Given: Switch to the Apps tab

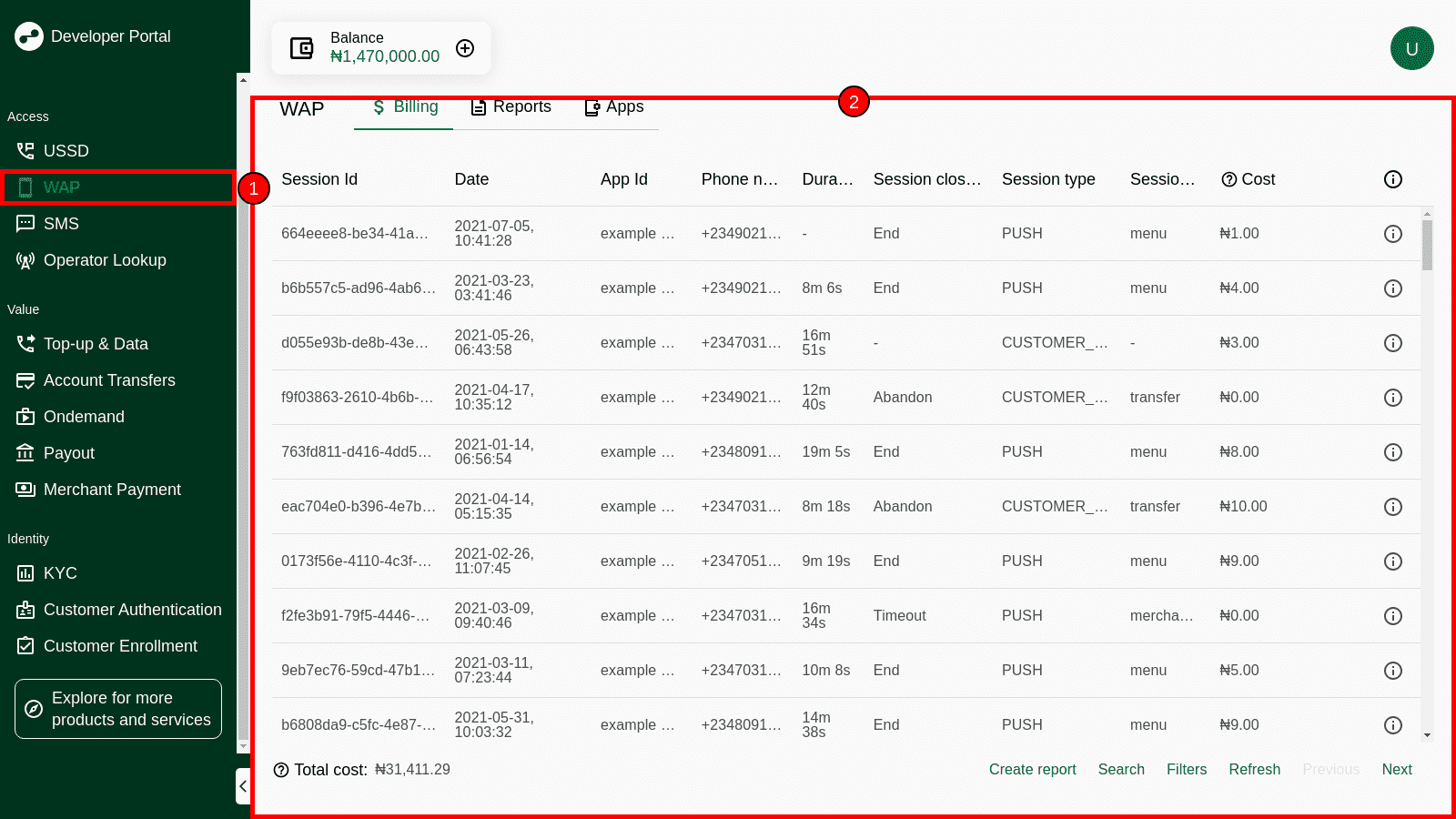Looking at the screenshot, I should (x=614, y=107).
